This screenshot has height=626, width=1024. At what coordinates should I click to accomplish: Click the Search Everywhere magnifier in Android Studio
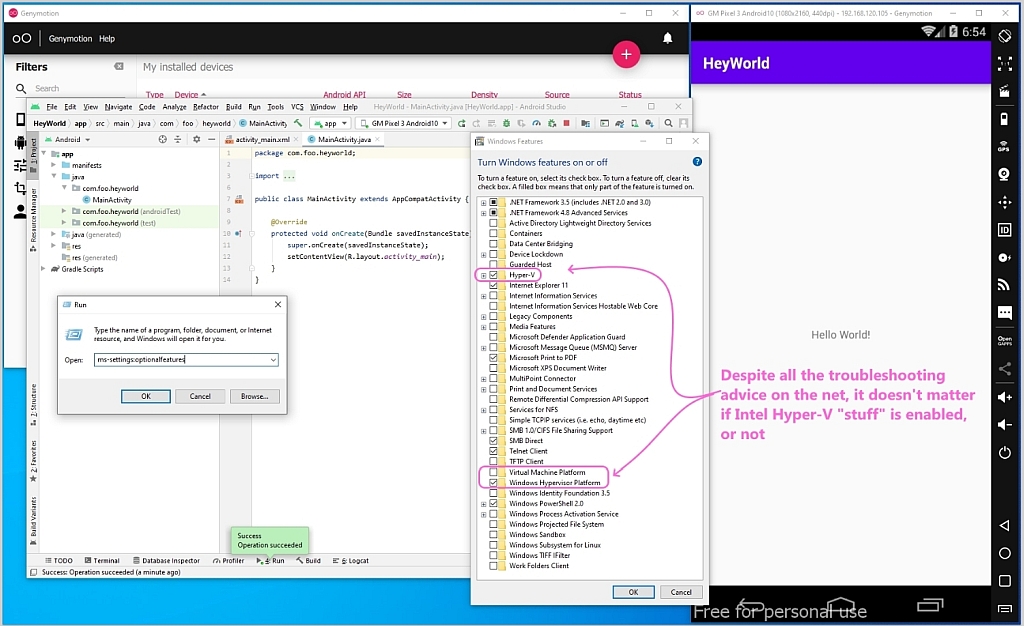pyautogui.click(x=668, y=123)
